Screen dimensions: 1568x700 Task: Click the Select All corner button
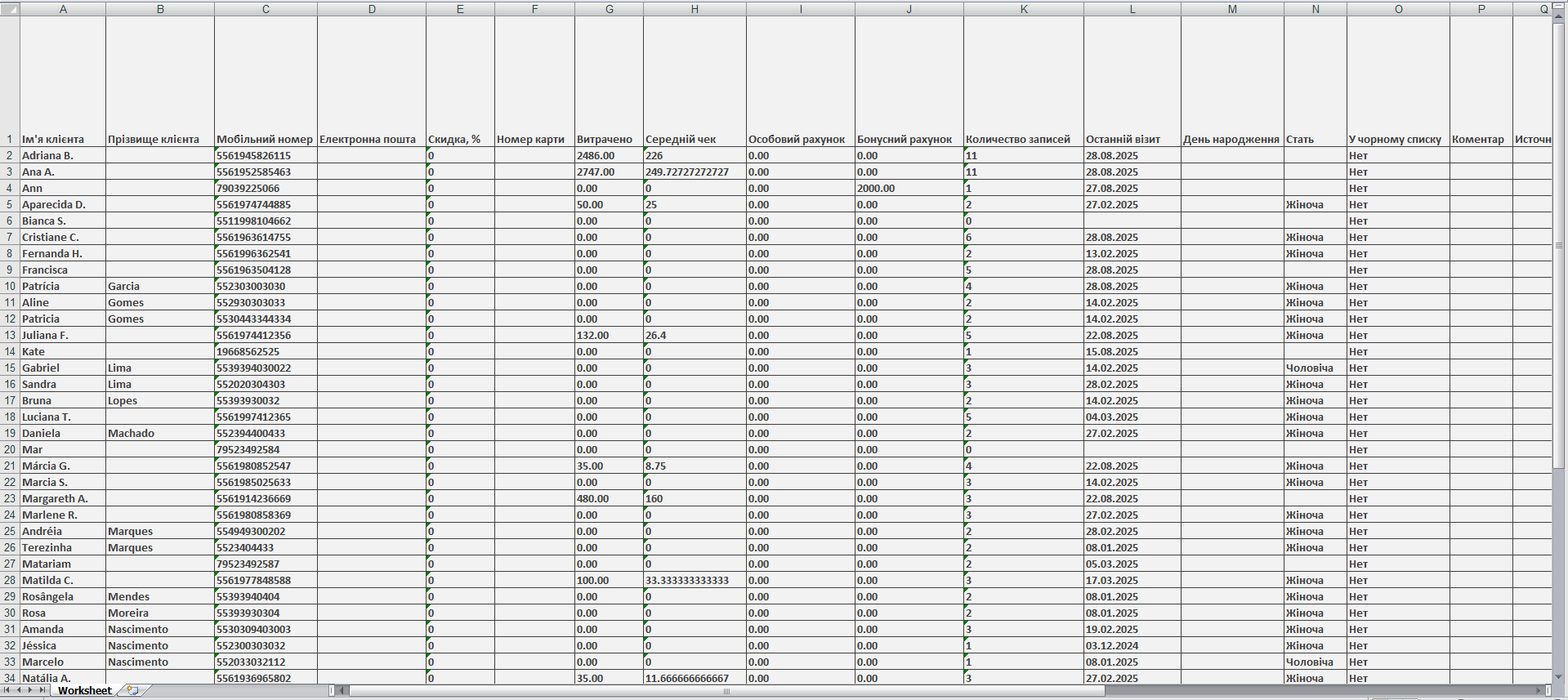(10, 9)
